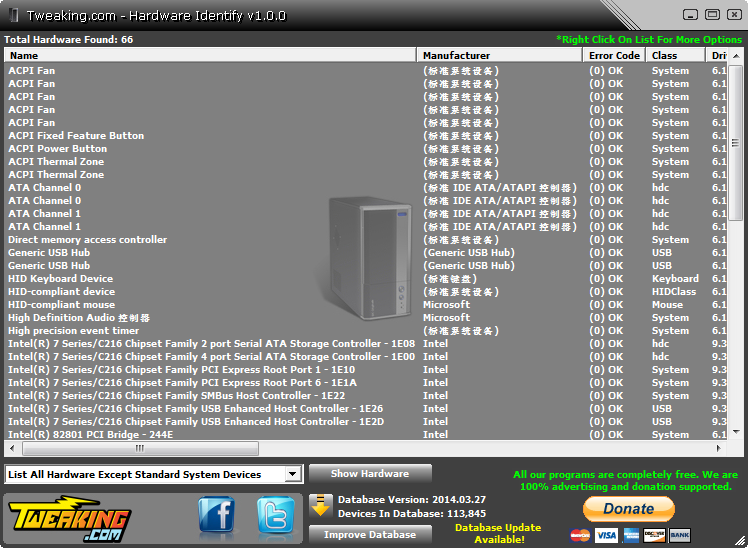Screen dimensions: 748x548
Task: Click Improve Database button
Action: point(370,535)
